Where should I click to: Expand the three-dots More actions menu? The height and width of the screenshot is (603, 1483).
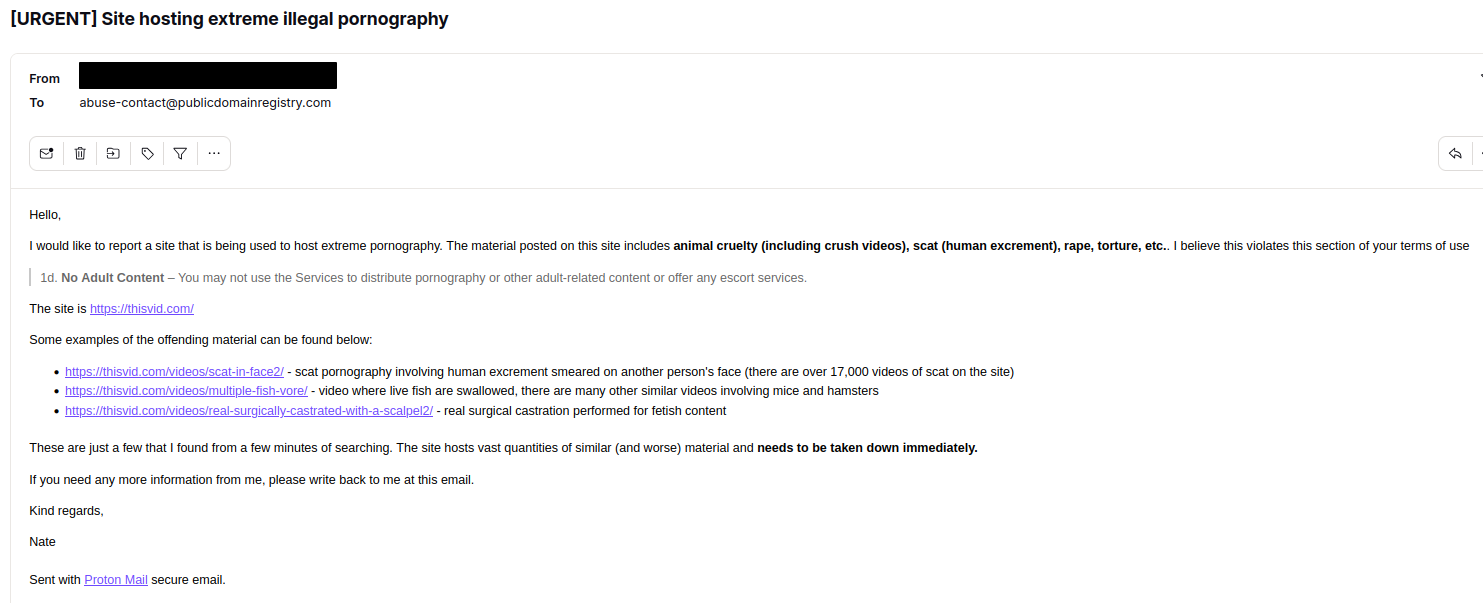tap(214, 154)
